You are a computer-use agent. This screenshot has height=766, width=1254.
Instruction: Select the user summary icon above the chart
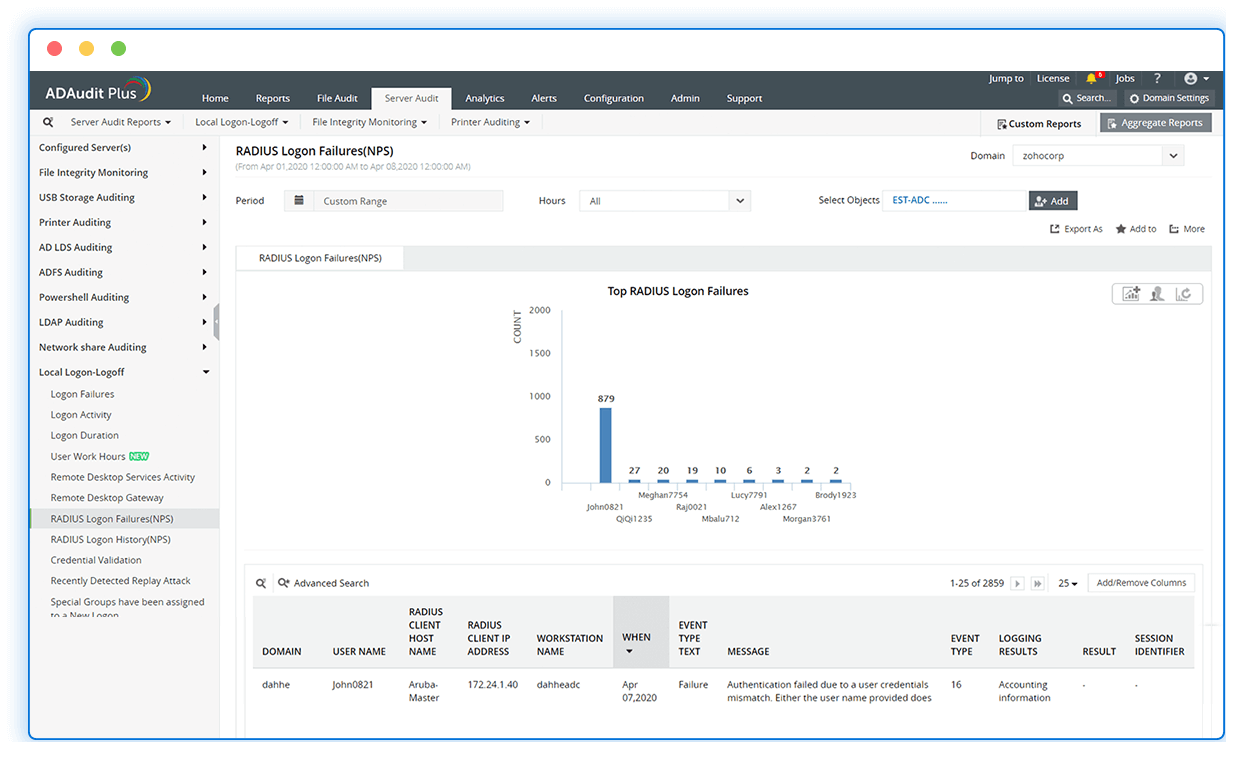(x=1157, y=293)
